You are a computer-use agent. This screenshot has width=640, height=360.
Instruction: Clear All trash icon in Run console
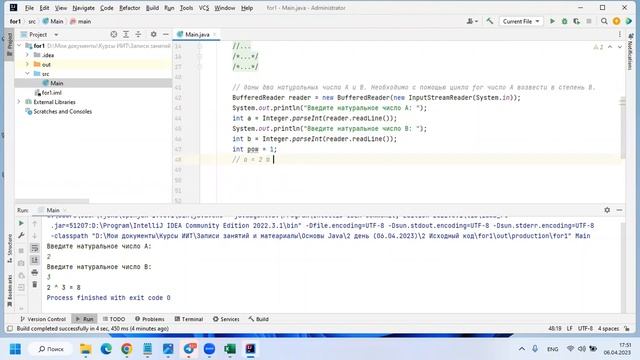point(35,284)
